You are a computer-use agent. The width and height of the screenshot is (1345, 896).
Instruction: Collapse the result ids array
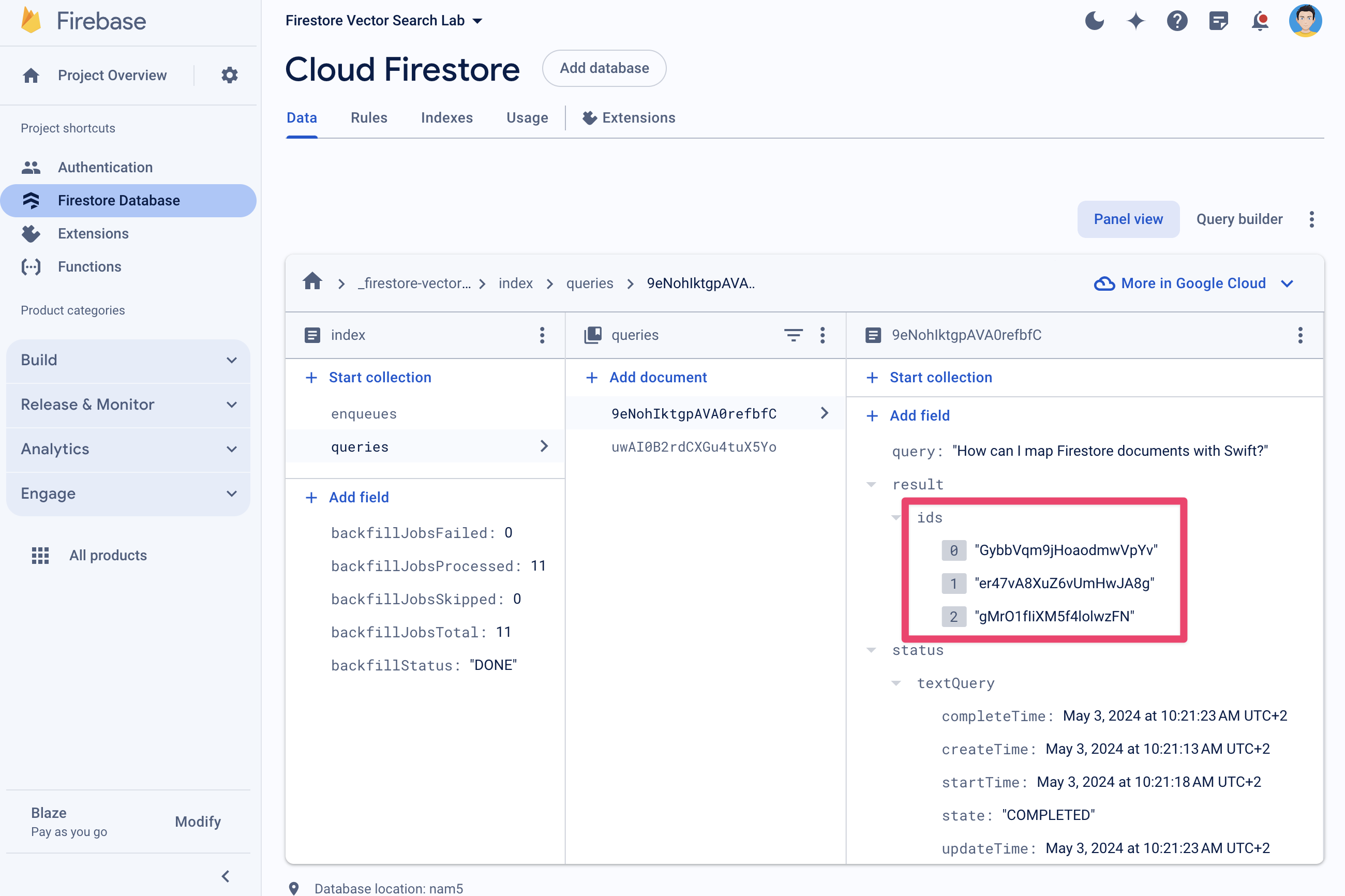[x=896, y=517]
